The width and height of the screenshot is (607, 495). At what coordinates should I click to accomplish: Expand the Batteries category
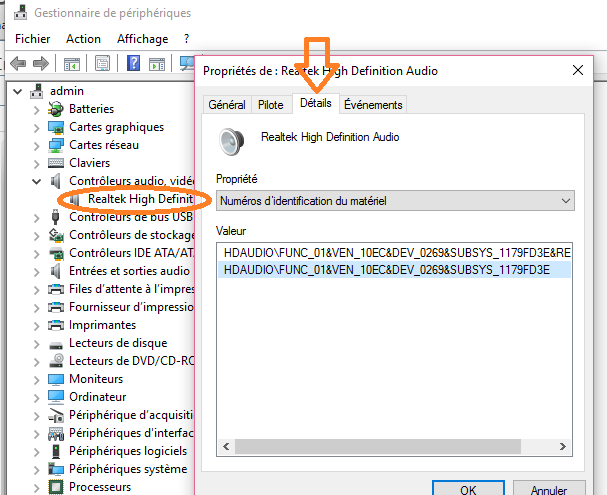36,110
